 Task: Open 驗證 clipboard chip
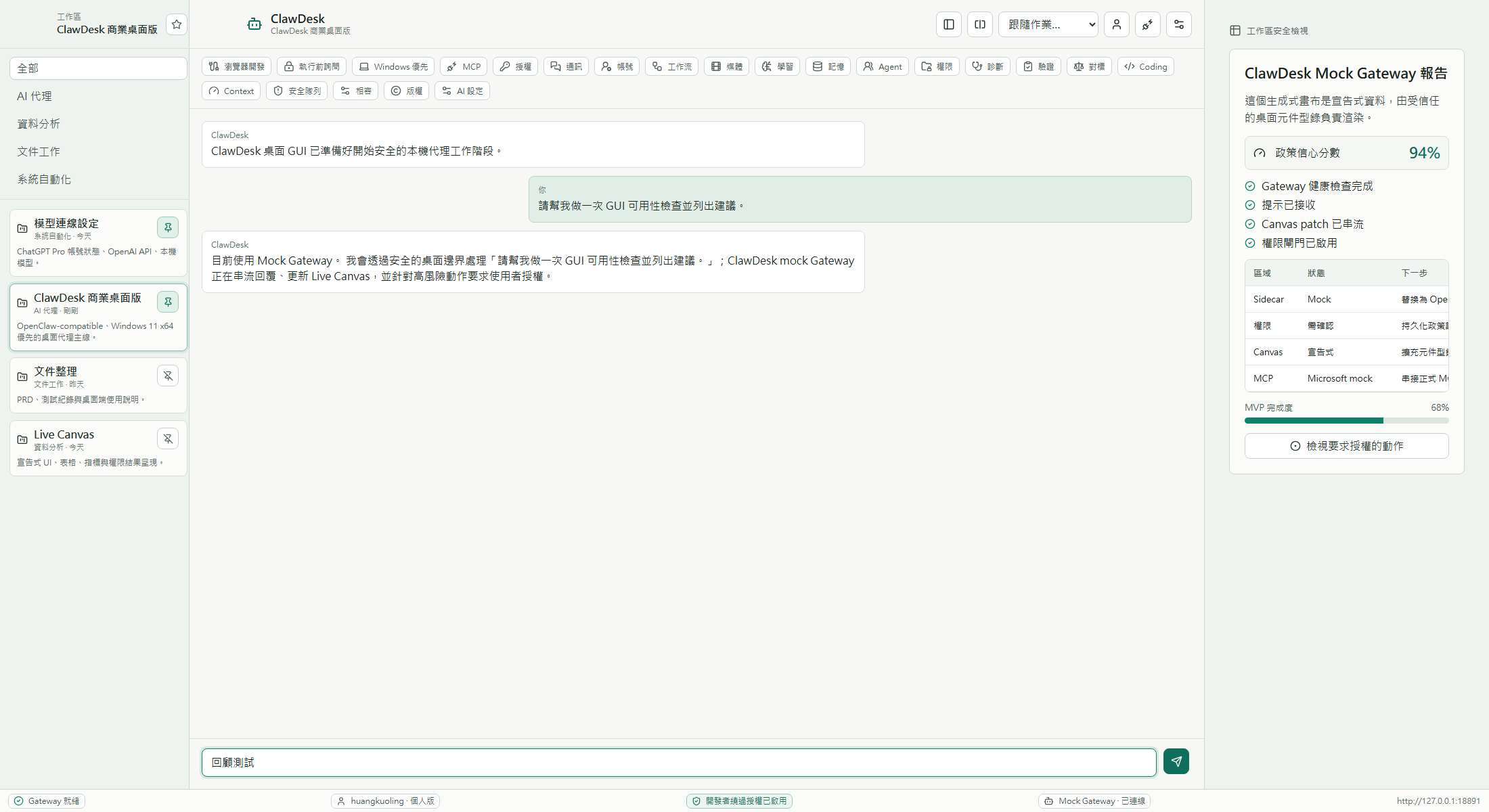(1038, 66)
